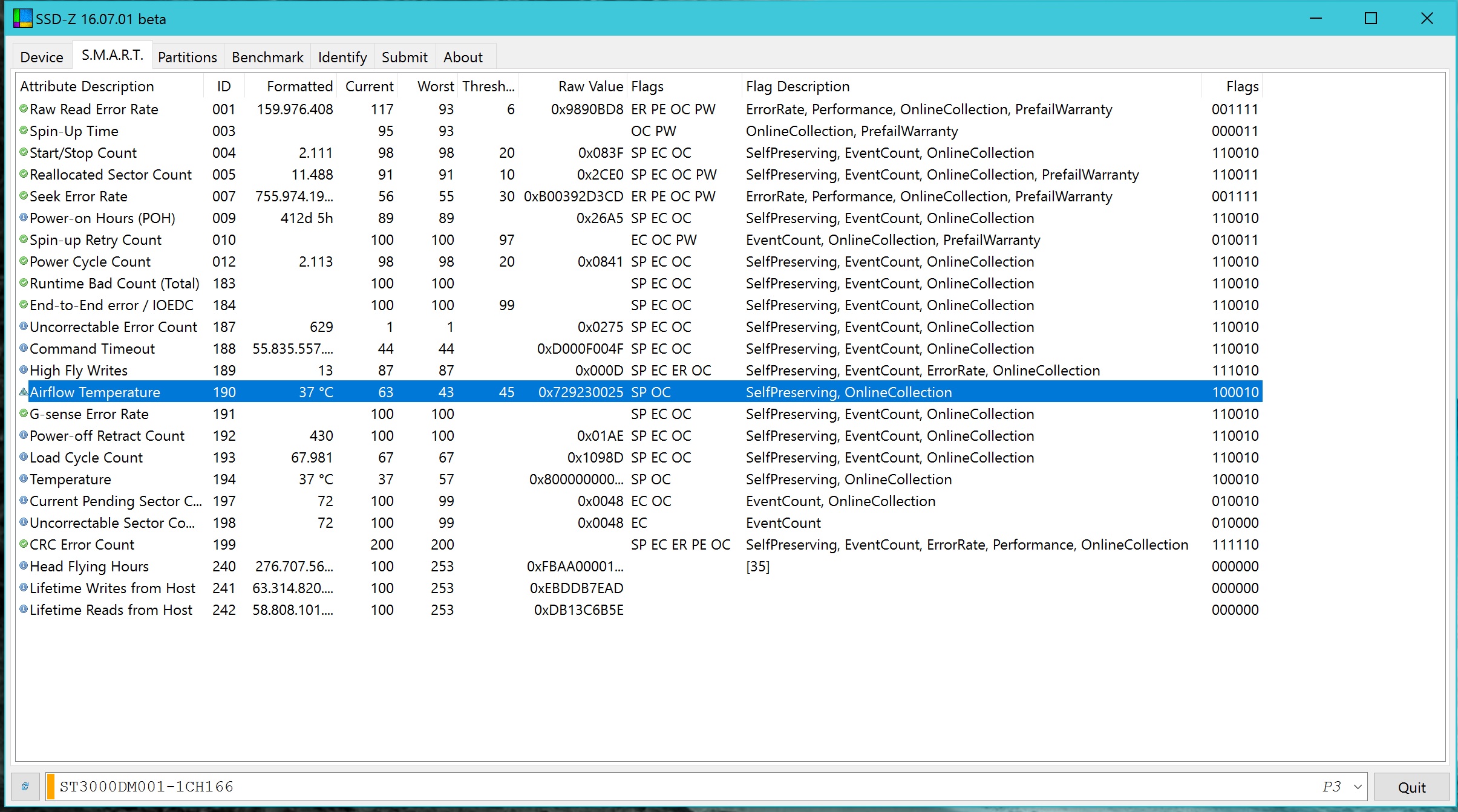The width and height of the screenshot is (1458, 812).
Task: Open the About tab
Action: click(x=463, y=57)
